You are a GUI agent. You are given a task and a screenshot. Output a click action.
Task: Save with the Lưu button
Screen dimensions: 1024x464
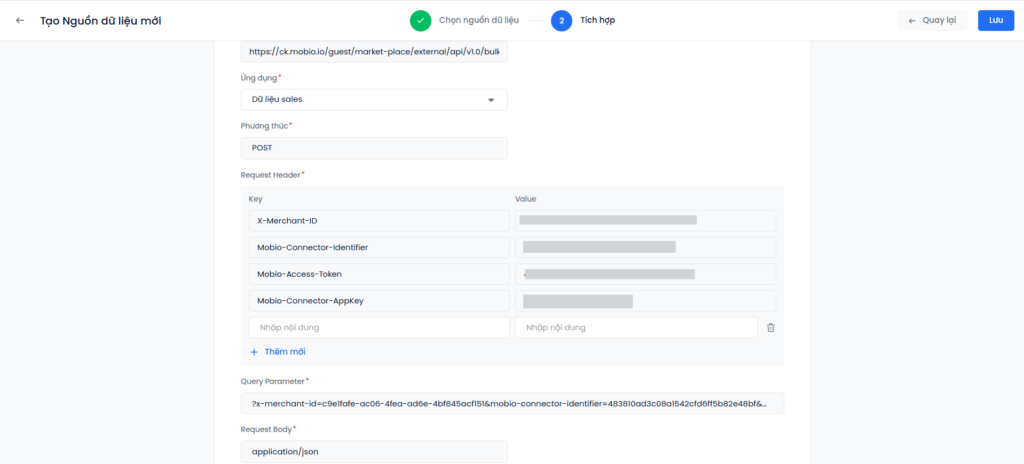995,20
